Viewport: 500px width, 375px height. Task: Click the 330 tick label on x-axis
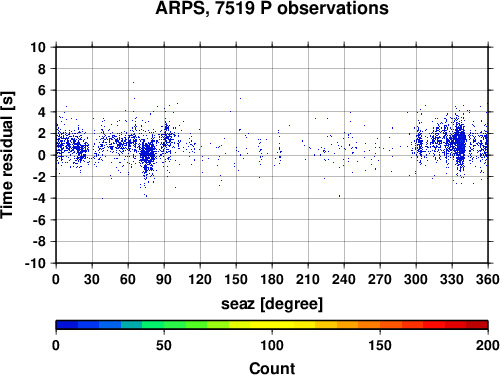click(x=452, y=279)
